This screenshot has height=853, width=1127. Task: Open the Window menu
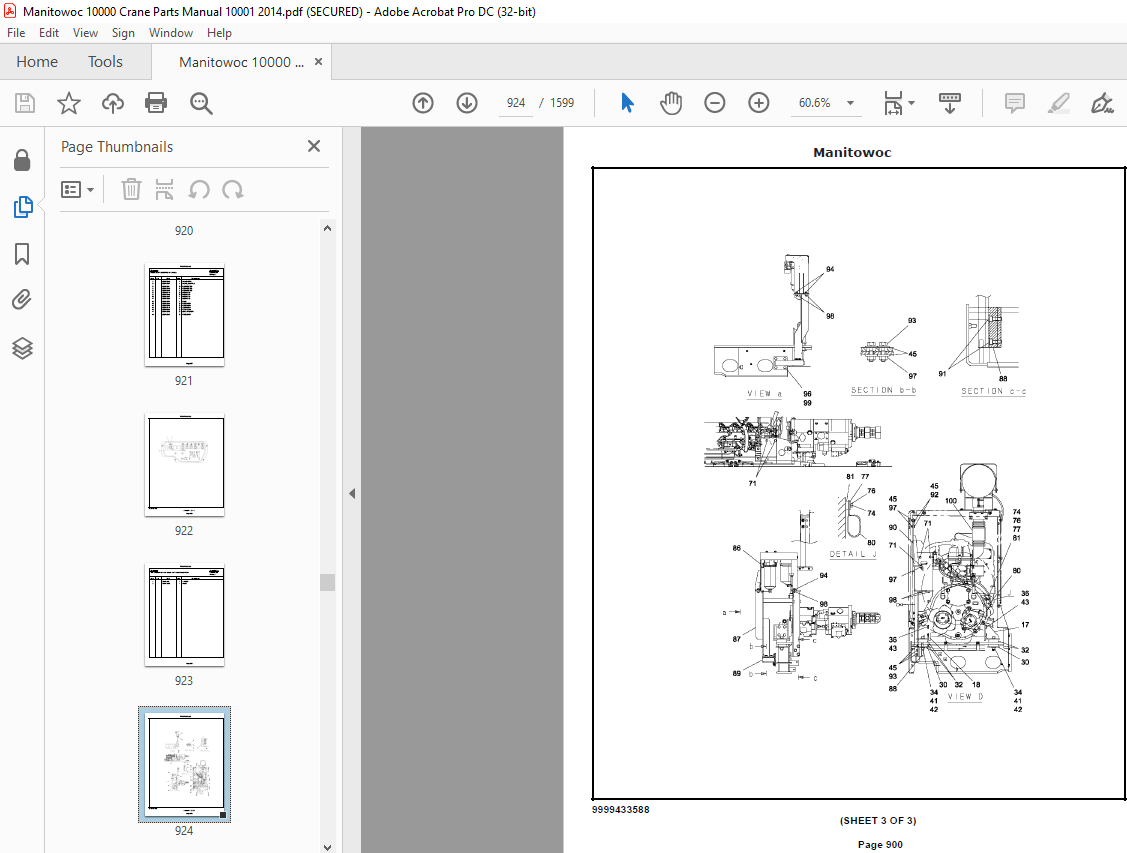[170, 33]
